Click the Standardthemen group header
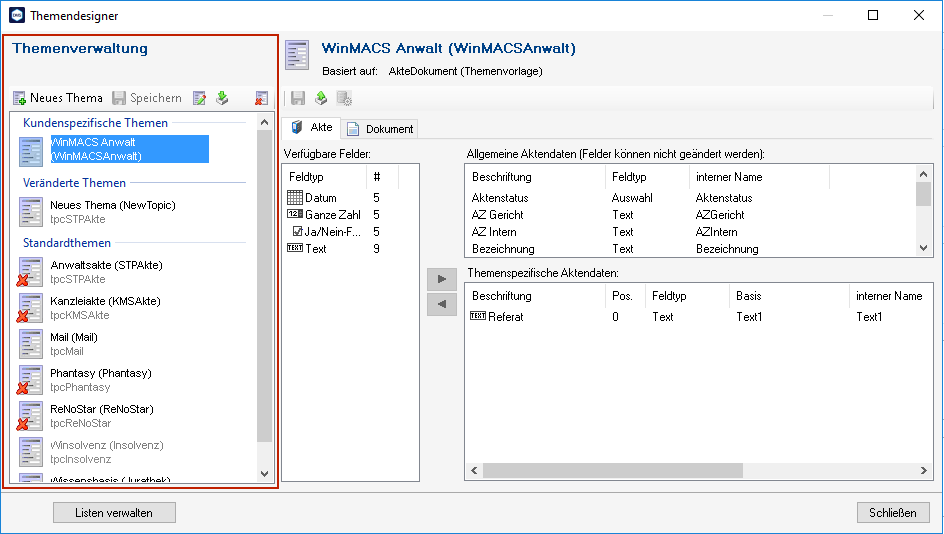The width and height of the screenshot is (944, 534). [x=67, y=243]
